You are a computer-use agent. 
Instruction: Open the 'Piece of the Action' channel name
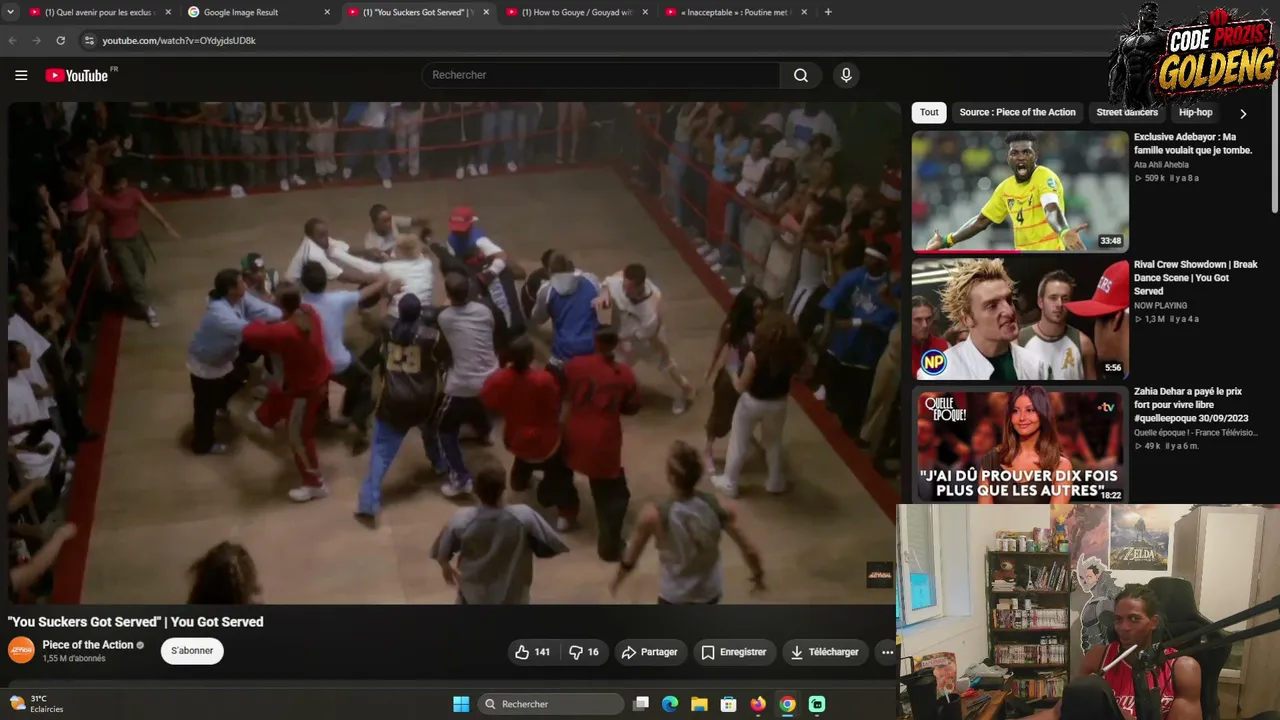pyautogui.click(x=88, y=645)
